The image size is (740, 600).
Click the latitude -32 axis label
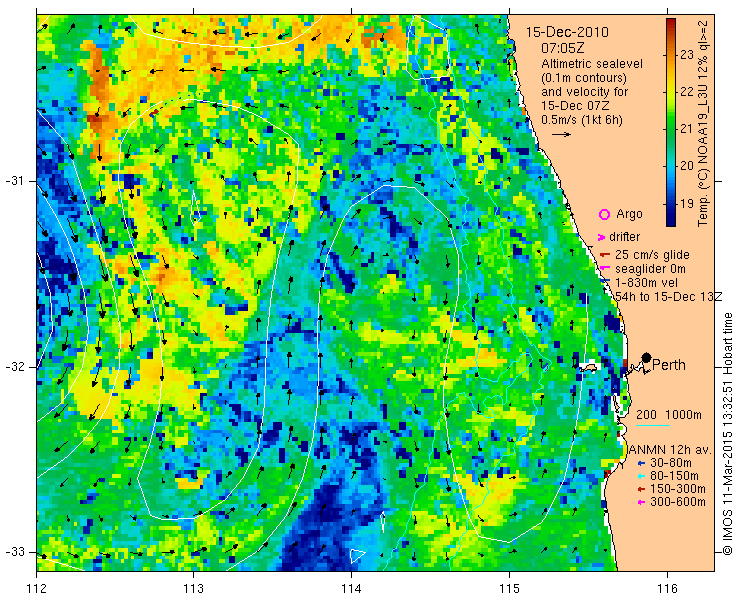tap(14, 367)
